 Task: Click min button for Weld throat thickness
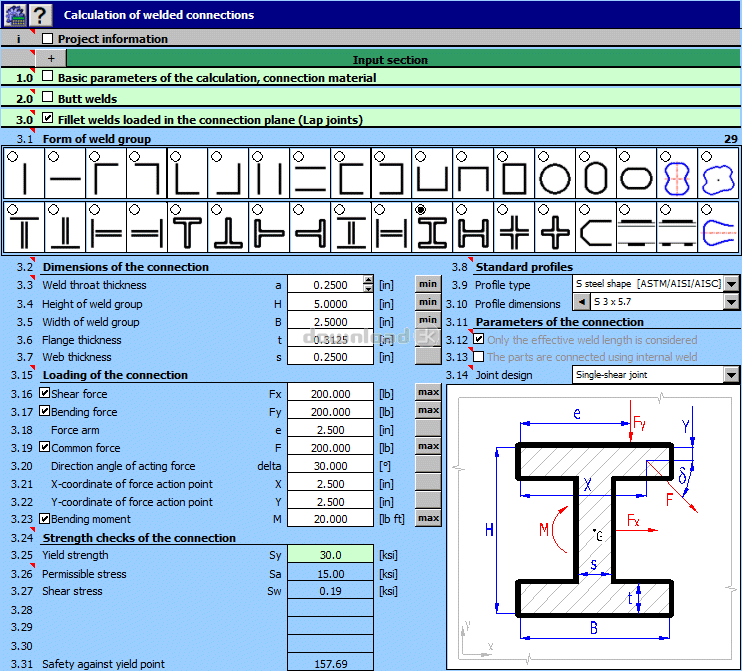pyautogui.click(x=428, y=285)
